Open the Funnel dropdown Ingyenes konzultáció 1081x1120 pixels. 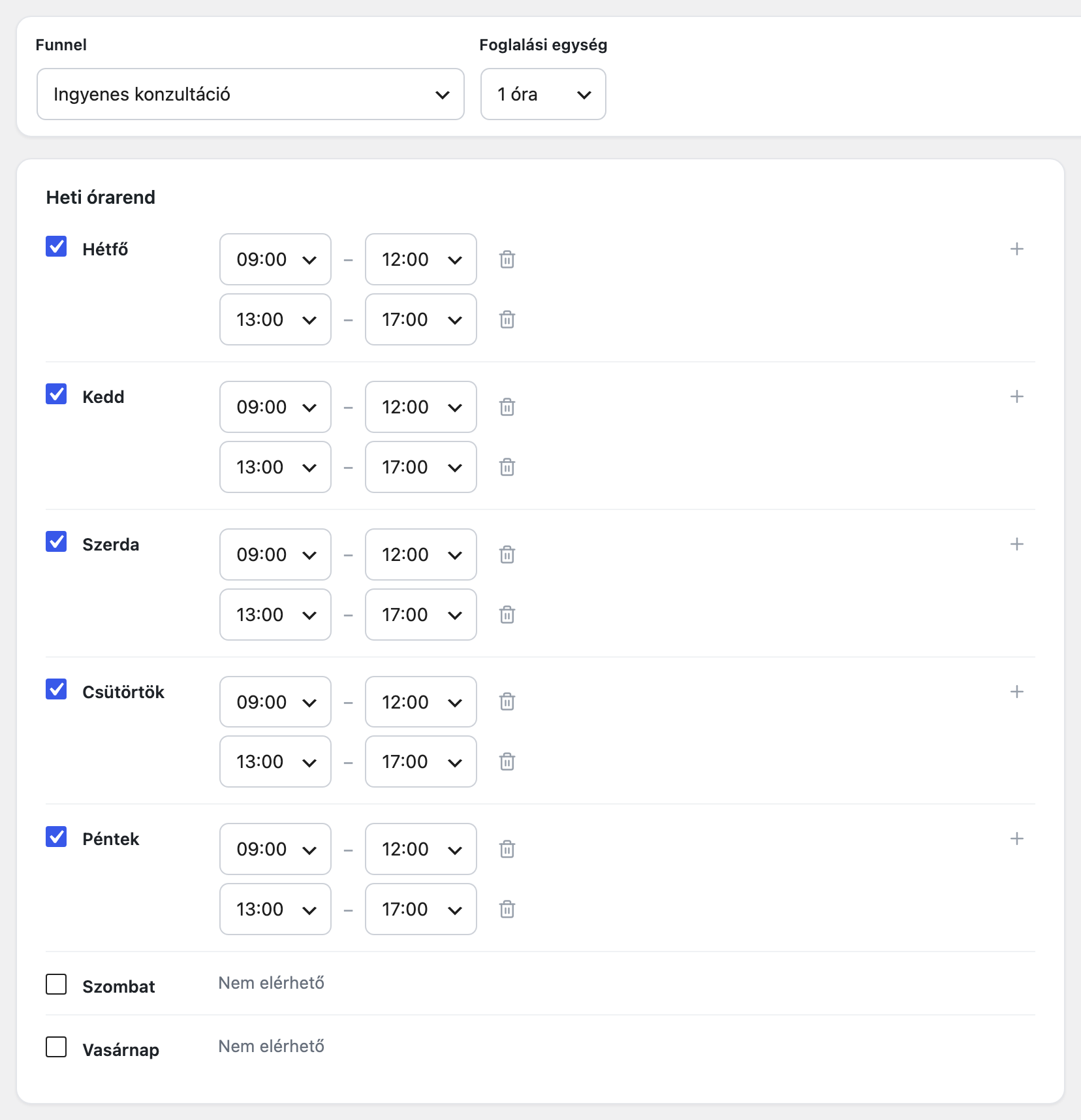[251, 94]
